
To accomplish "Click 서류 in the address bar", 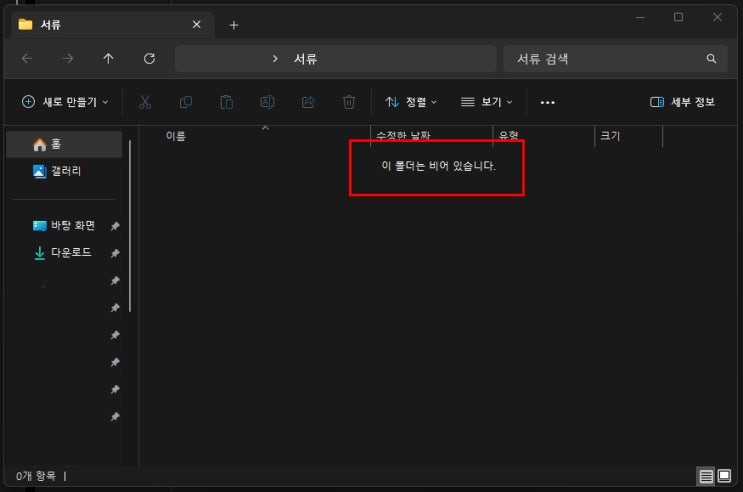I will click(x=306, y=59).
